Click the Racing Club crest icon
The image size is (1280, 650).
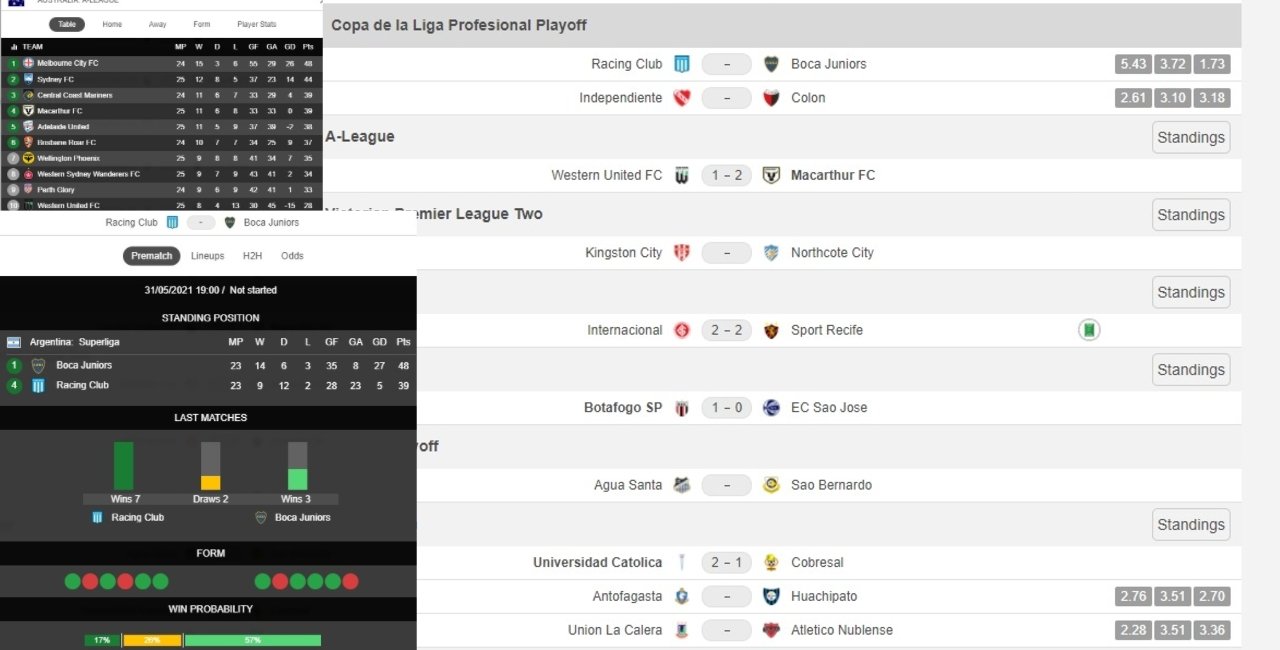coord(681,64)
